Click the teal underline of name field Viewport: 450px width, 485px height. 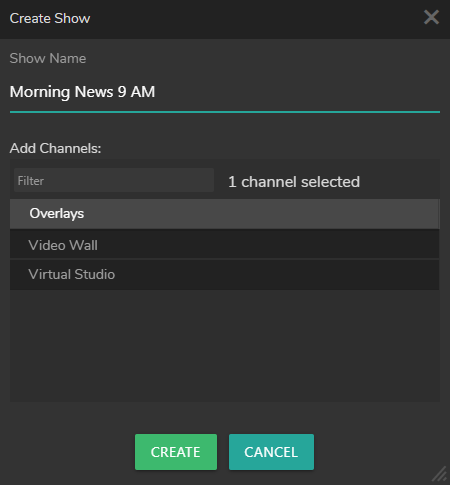tap(225, 112)
